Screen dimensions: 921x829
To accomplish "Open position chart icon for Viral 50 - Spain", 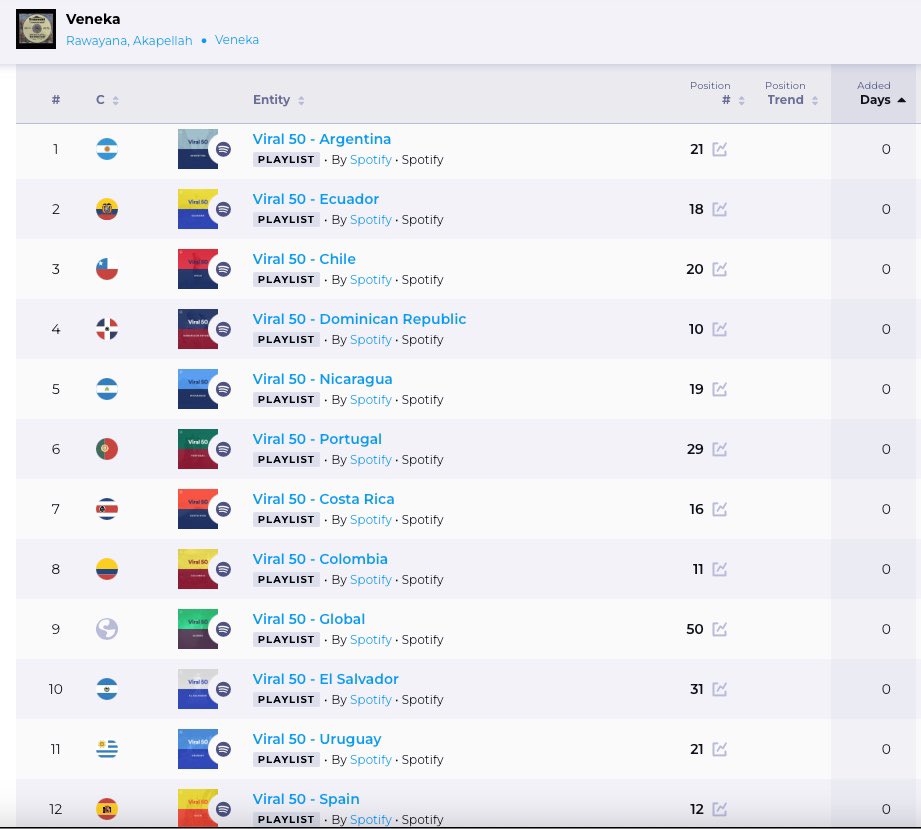I will click(x=720, y=808).
